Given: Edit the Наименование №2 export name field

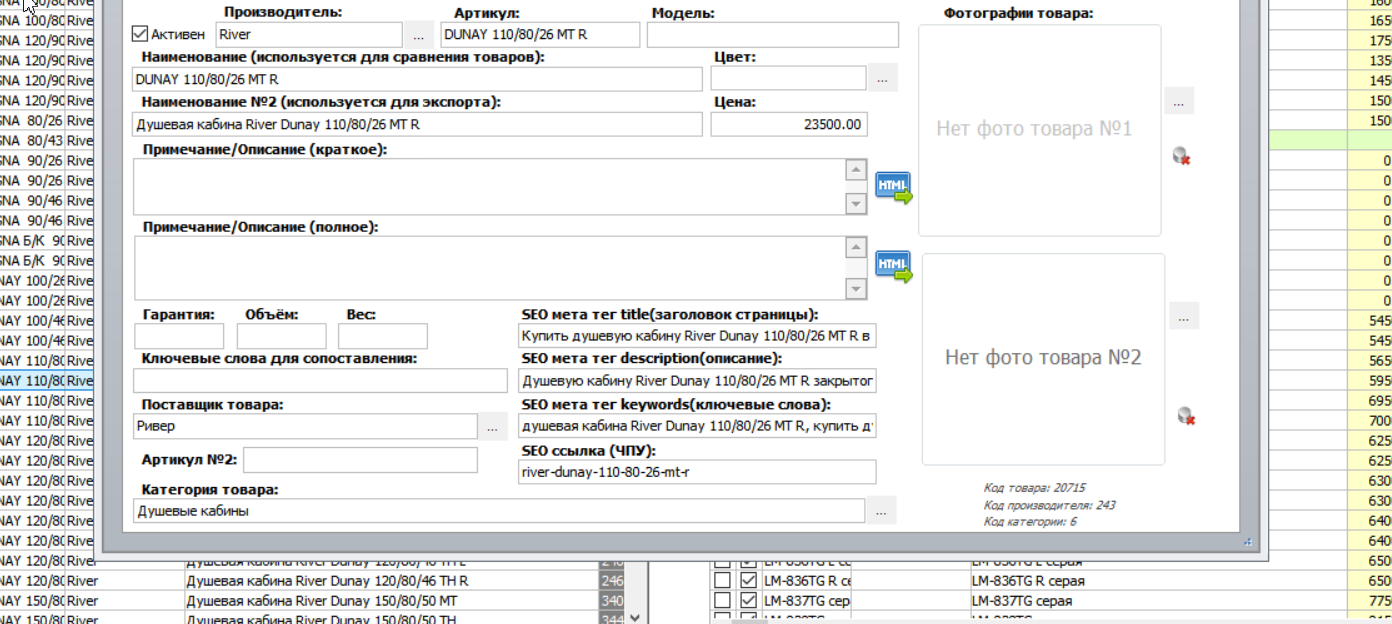Looking at the screenshot, I should [x=418, y=124].
